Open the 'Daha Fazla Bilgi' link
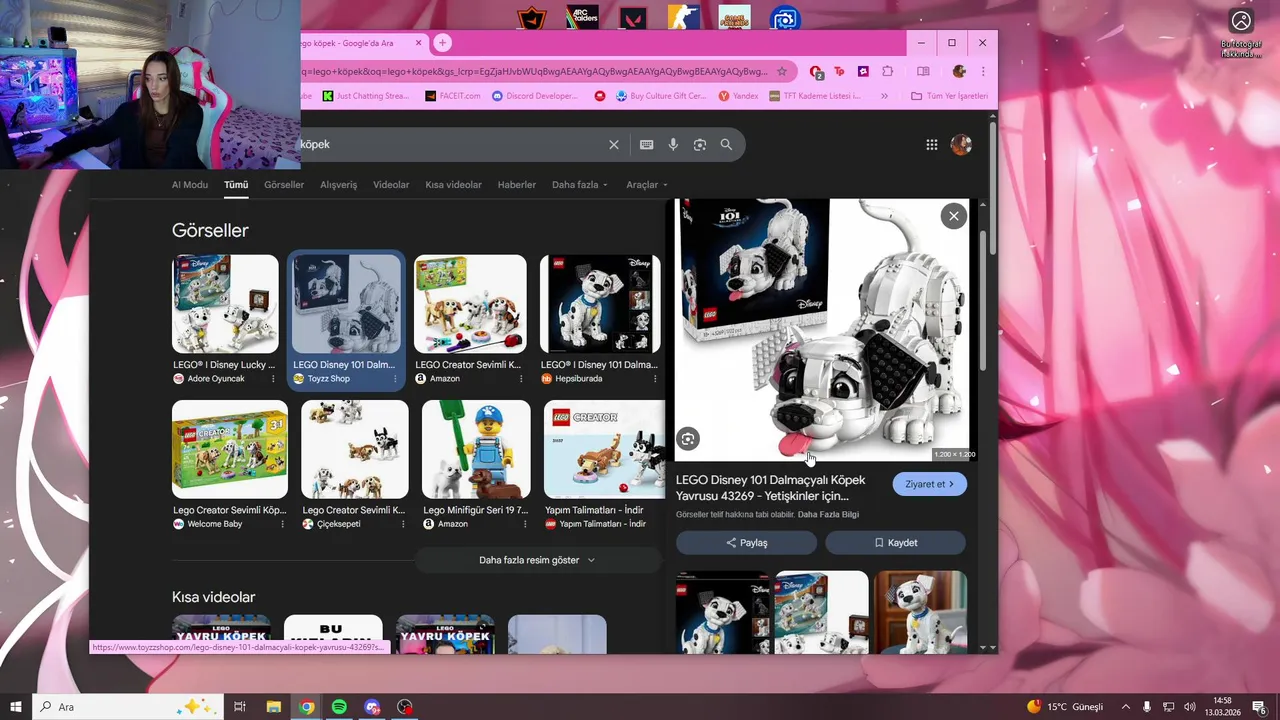Viewport: 1280px width, 720px height. pyautogui.click(x=828, y=515)
